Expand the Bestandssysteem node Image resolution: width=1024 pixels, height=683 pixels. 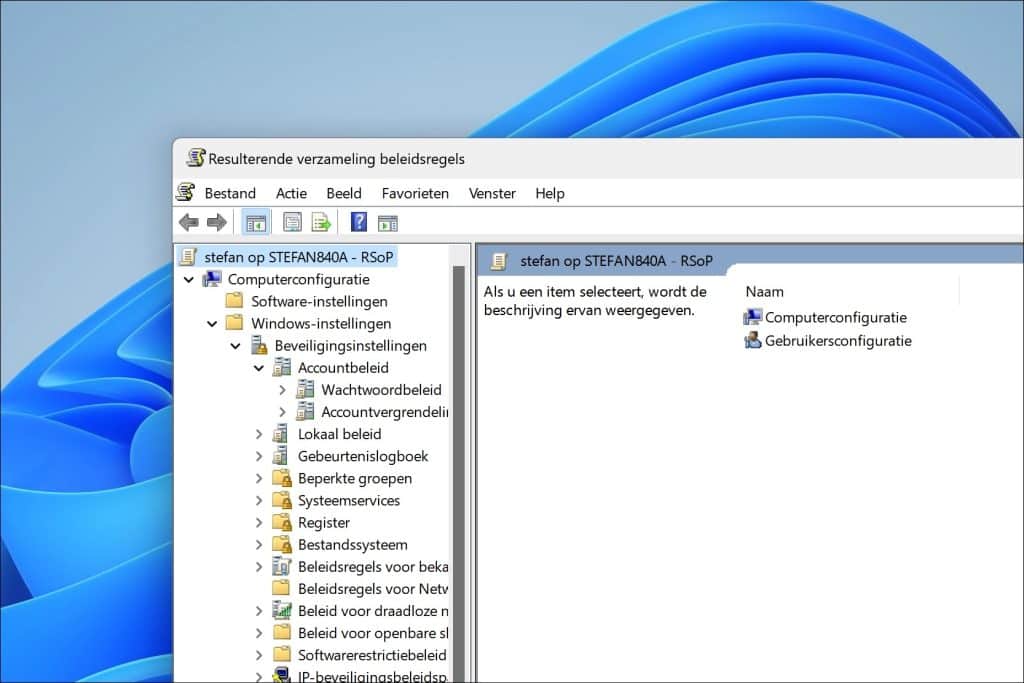[x=259, y=545]
